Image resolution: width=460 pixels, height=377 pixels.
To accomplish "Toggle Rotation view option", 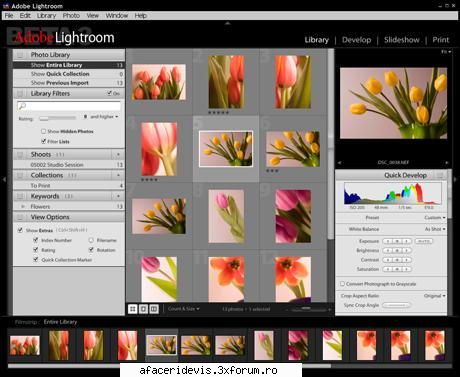I will (x=91, y=250).
